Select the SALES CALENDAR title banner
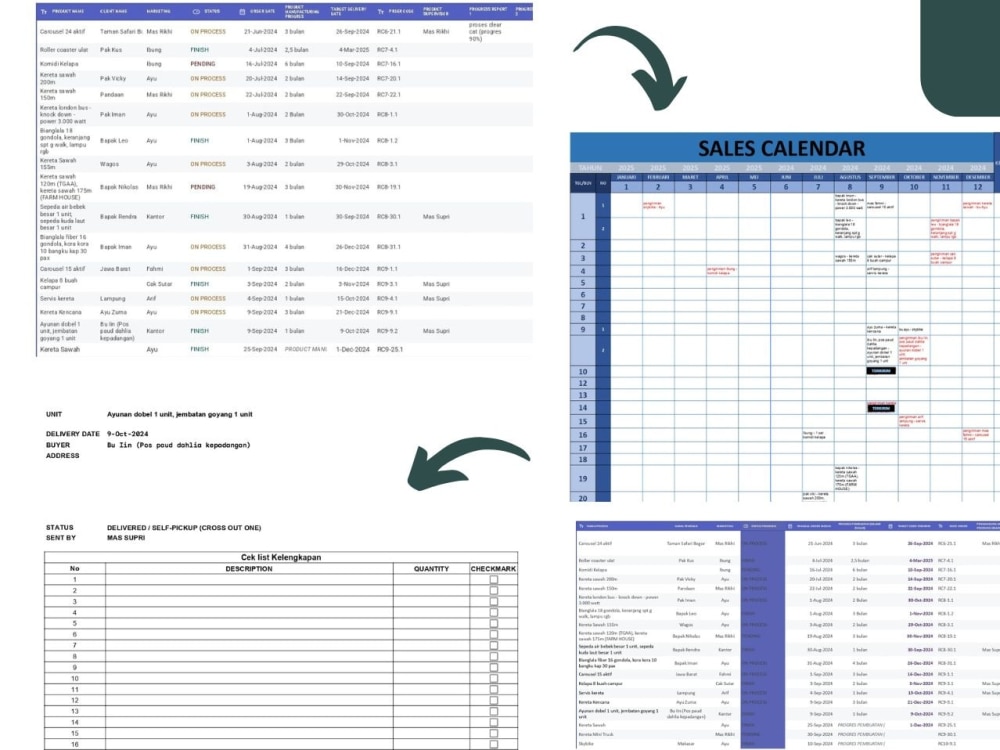This screenshot has width=1000, height=750. pyautogui.click(x=781, y=148)
